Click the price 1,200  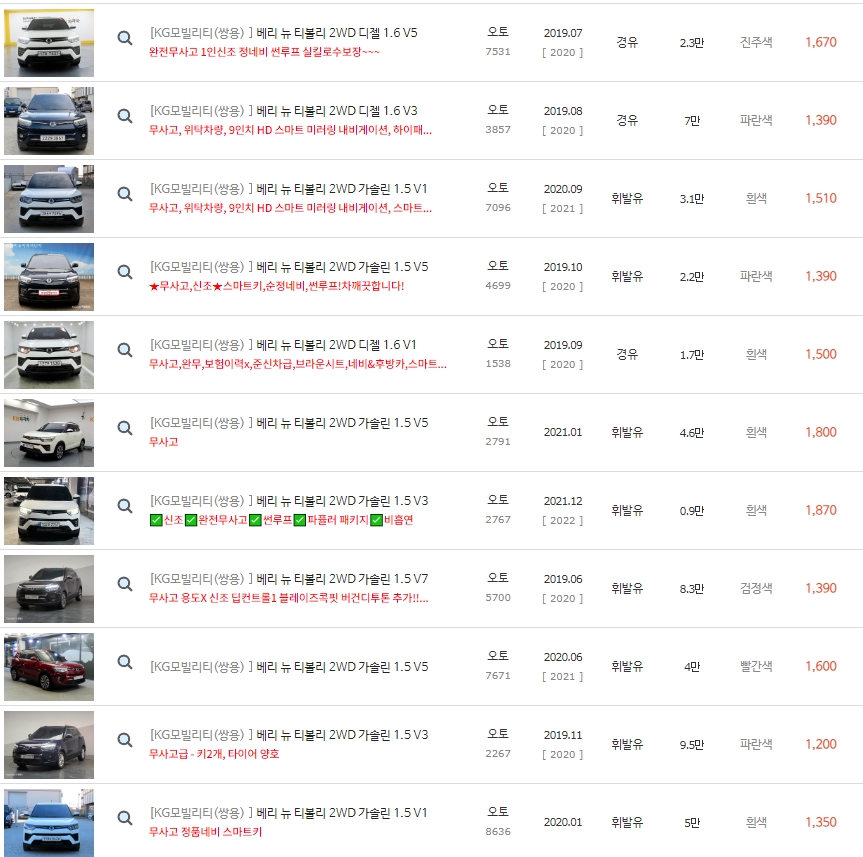tap(821, 745)
